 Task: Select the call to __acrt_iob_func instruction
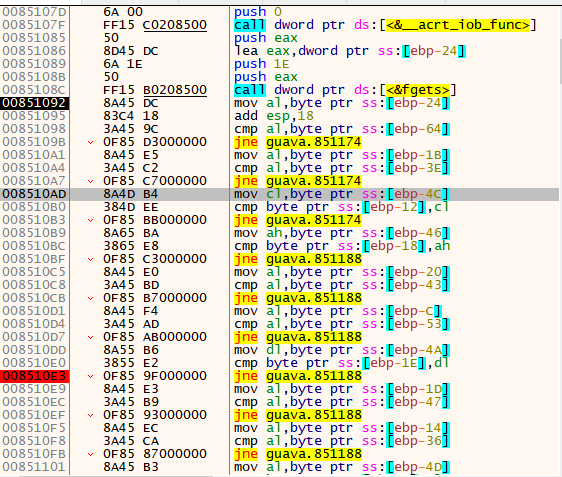click(x=385, y=25)
